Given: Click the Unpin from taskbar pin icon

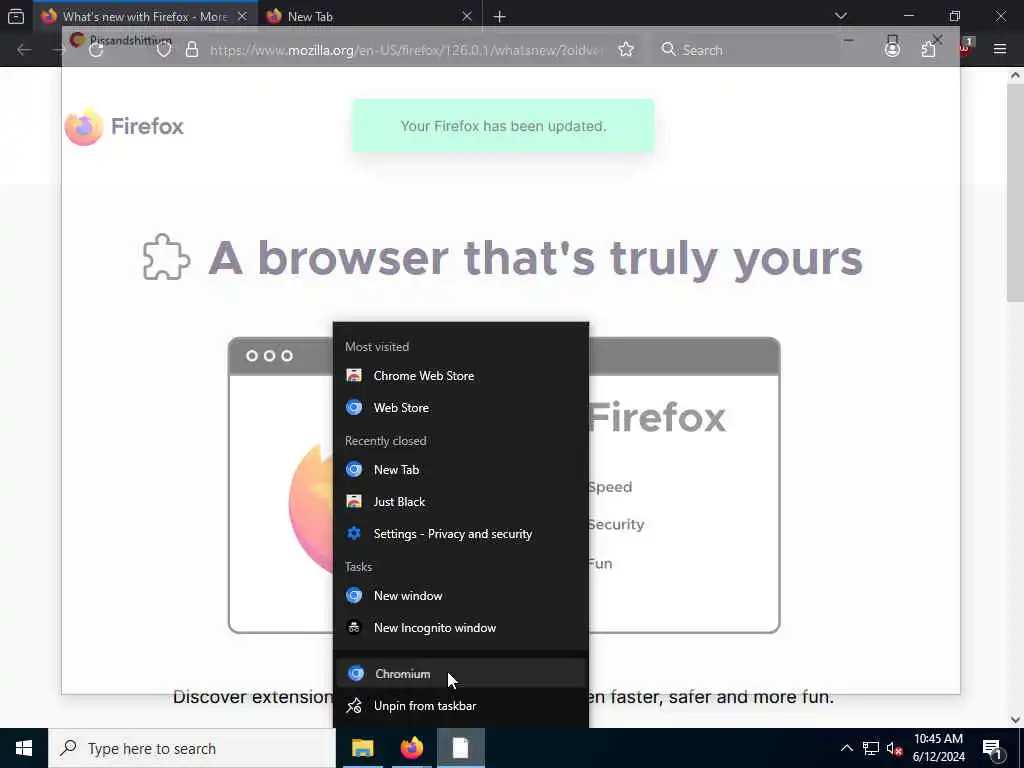Looking at the screenshot, I should (x=354, y=706).
